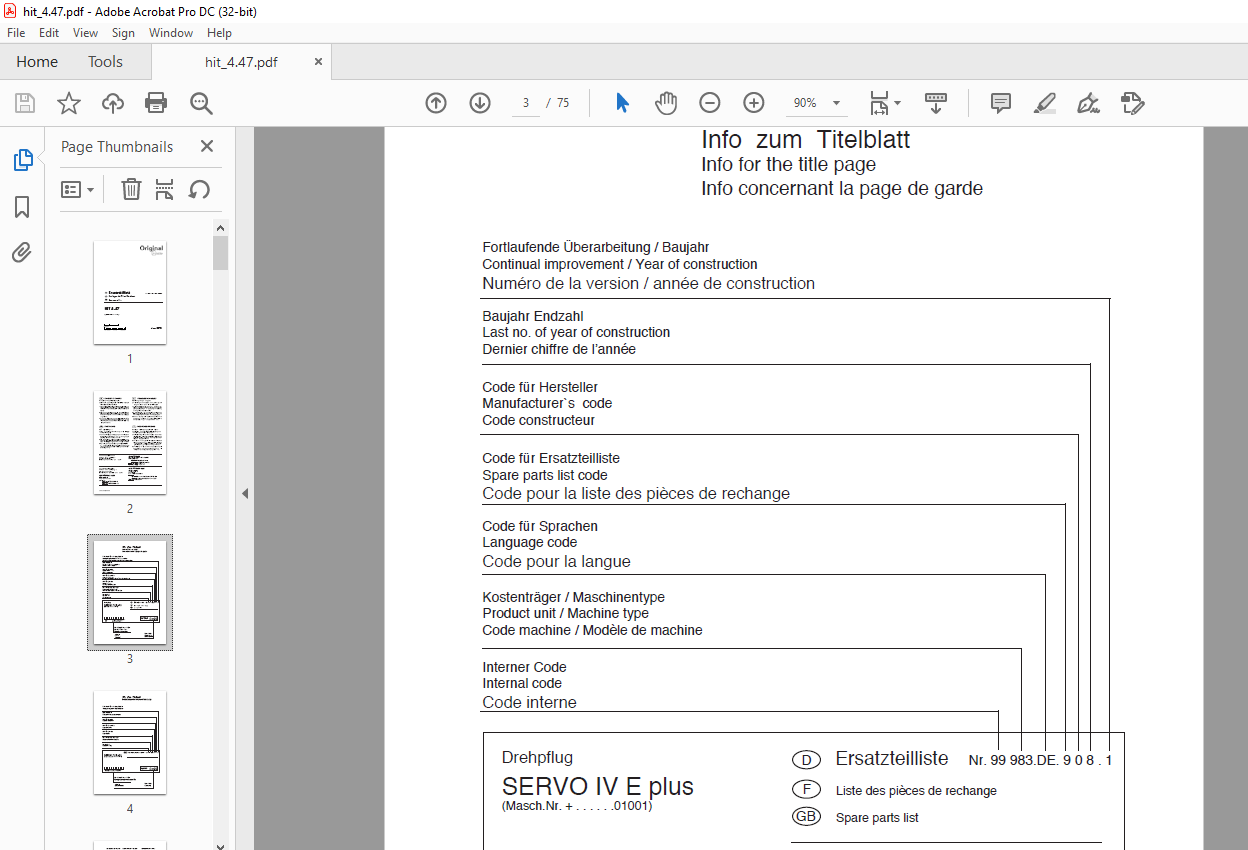
Task: Open the thumbnails options dropdown
Action: click(78, 189)
